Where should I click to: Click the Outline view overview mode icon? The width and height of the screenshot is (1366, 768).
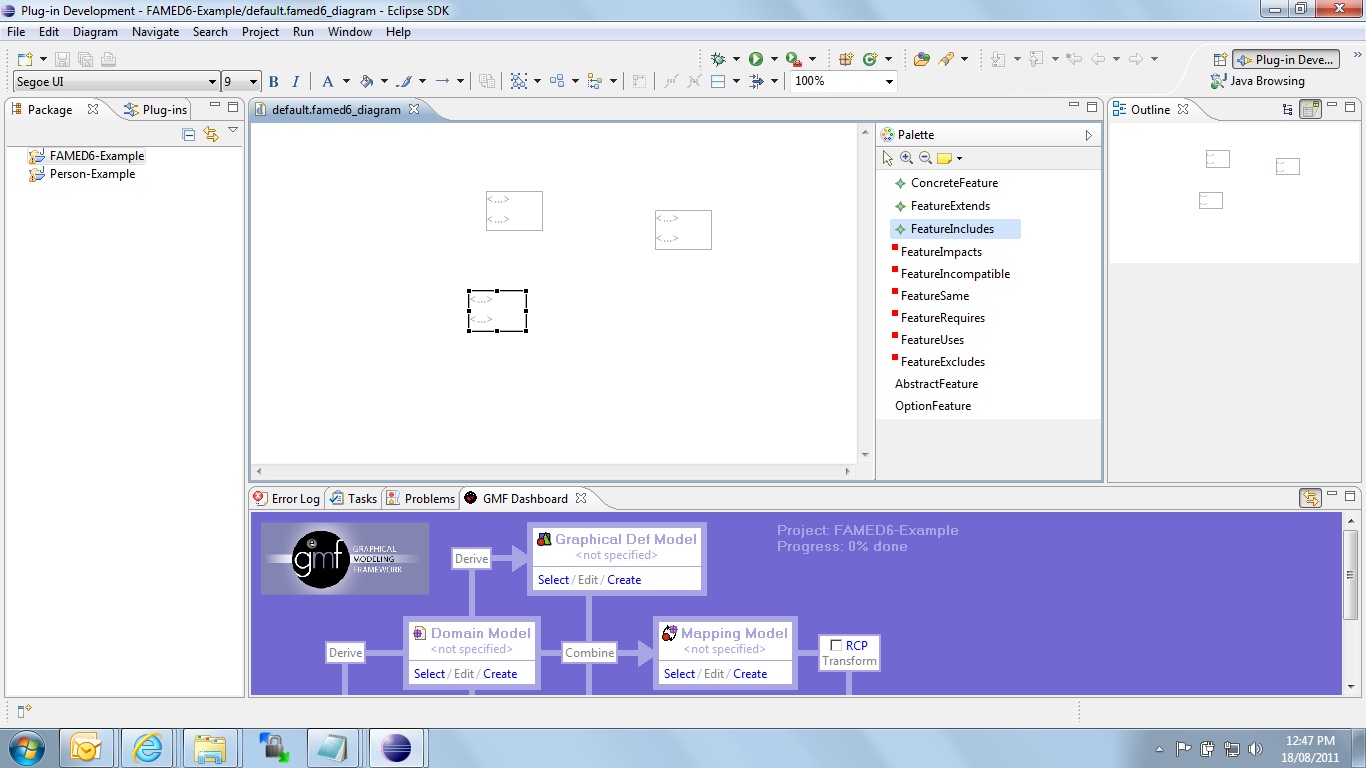[1311, 110]
